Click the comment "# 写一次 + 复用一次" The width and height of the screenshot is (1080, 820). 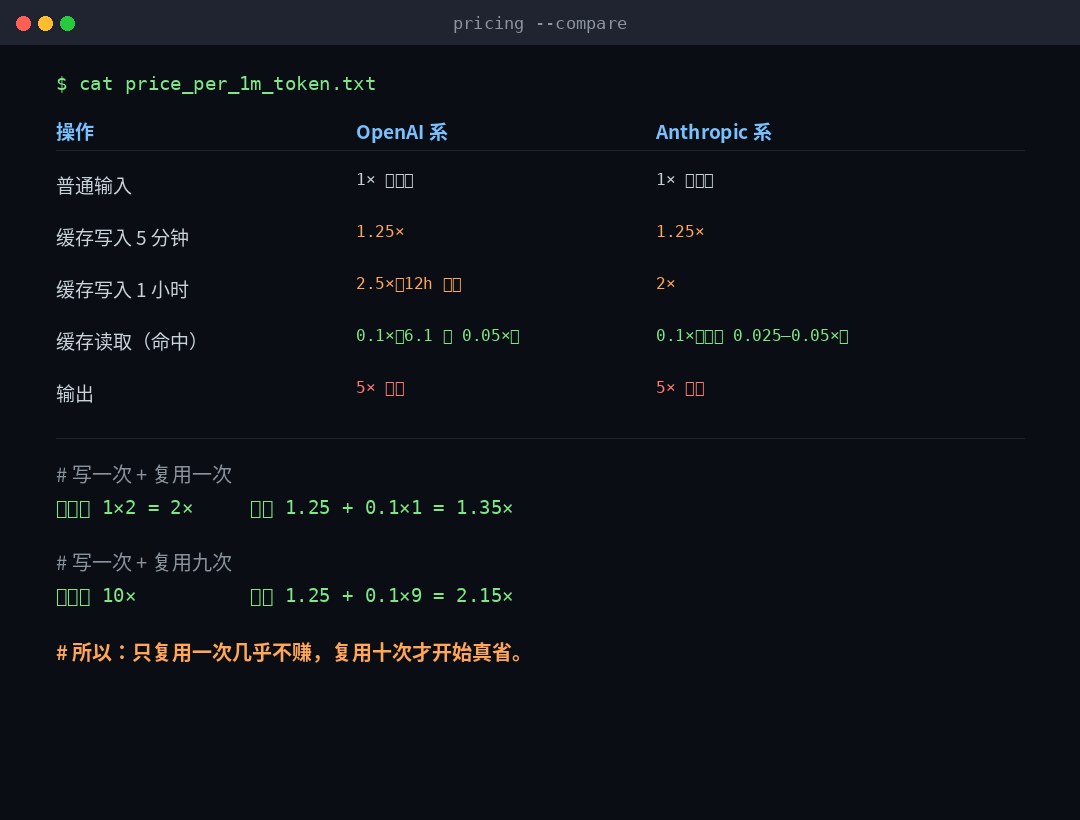pyautogui.click(x=144, y=474)
